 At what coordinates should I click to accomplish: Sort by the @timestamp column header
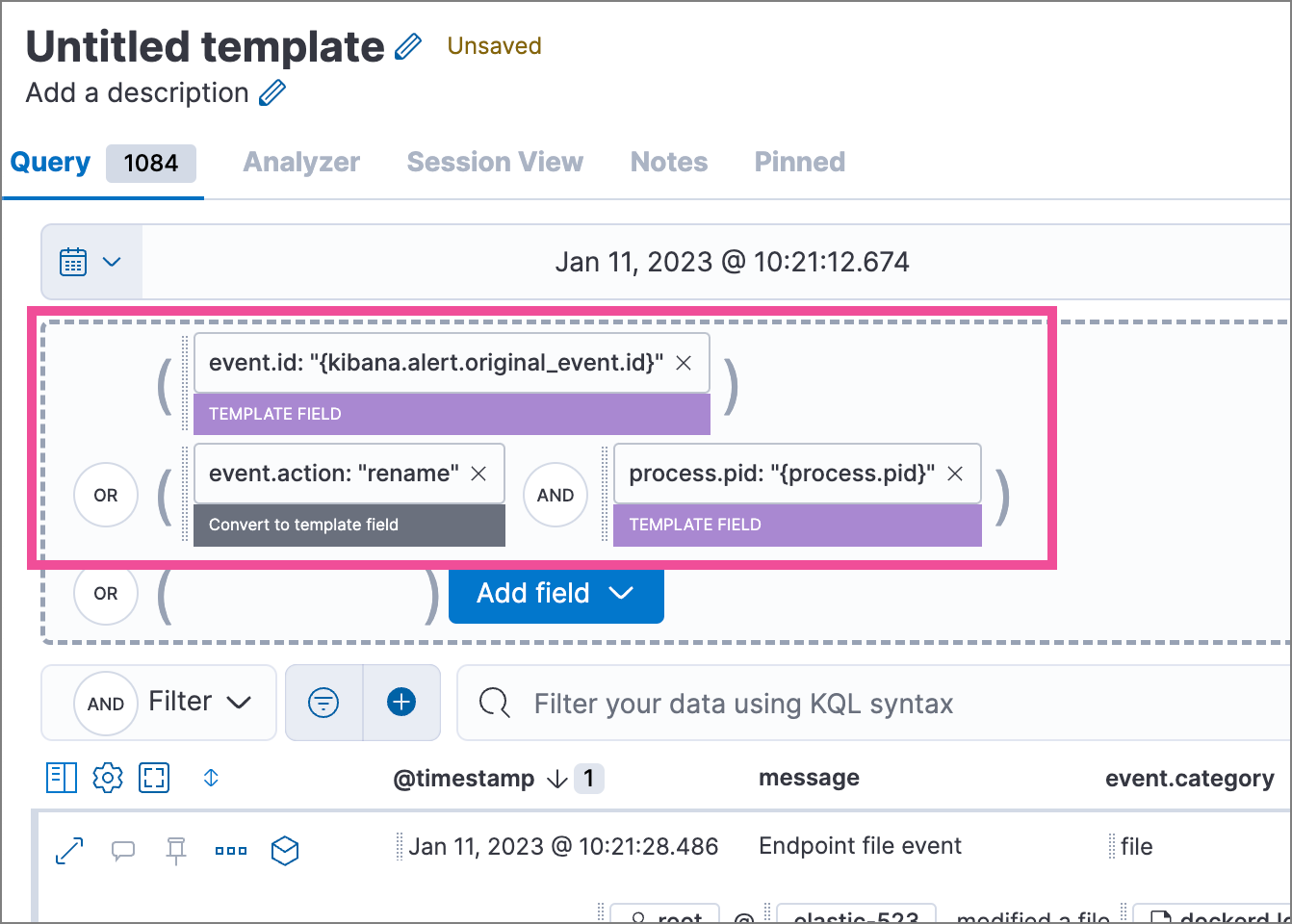[x=464, y=779]
